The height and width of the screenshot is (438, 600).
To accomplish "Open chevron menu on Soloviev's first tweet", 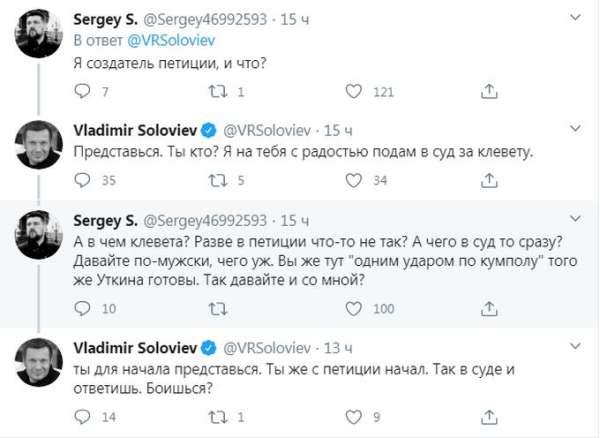I will (x=578, y=129).
